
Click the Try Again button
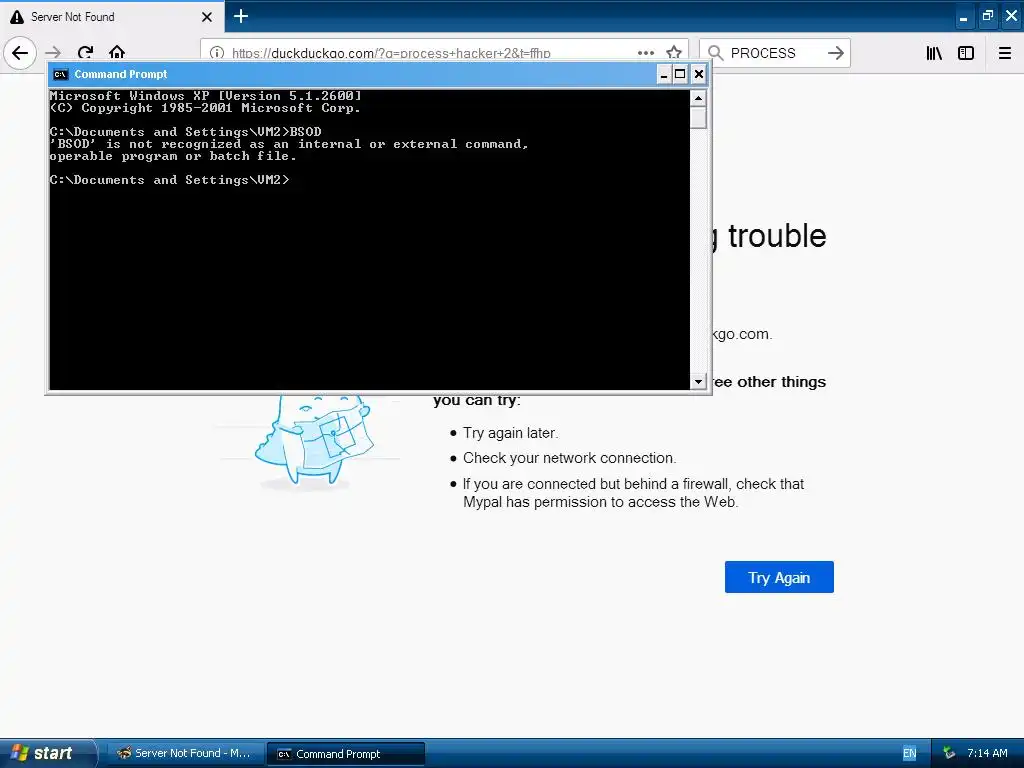[x=779, y=577]
